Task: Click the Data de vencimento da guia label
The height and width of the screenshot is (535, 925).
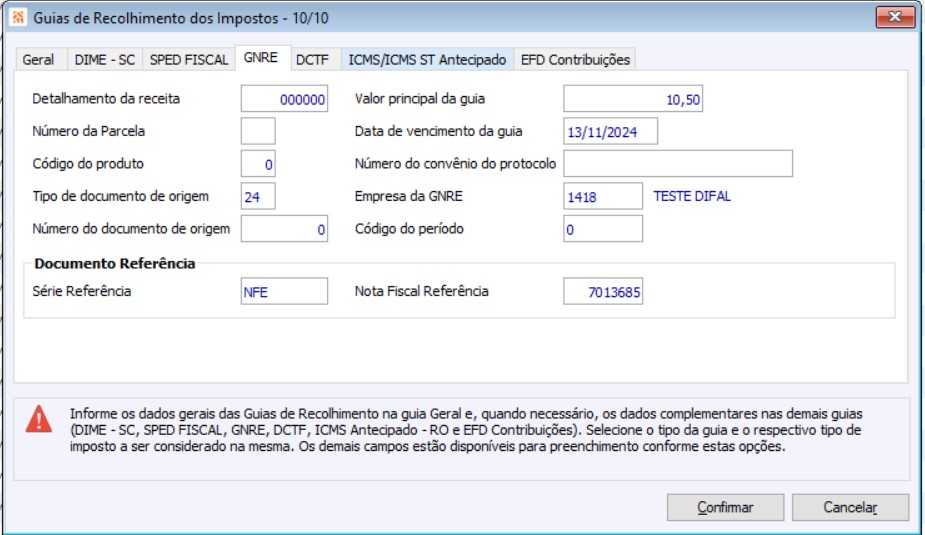Action: coord(438,131)
